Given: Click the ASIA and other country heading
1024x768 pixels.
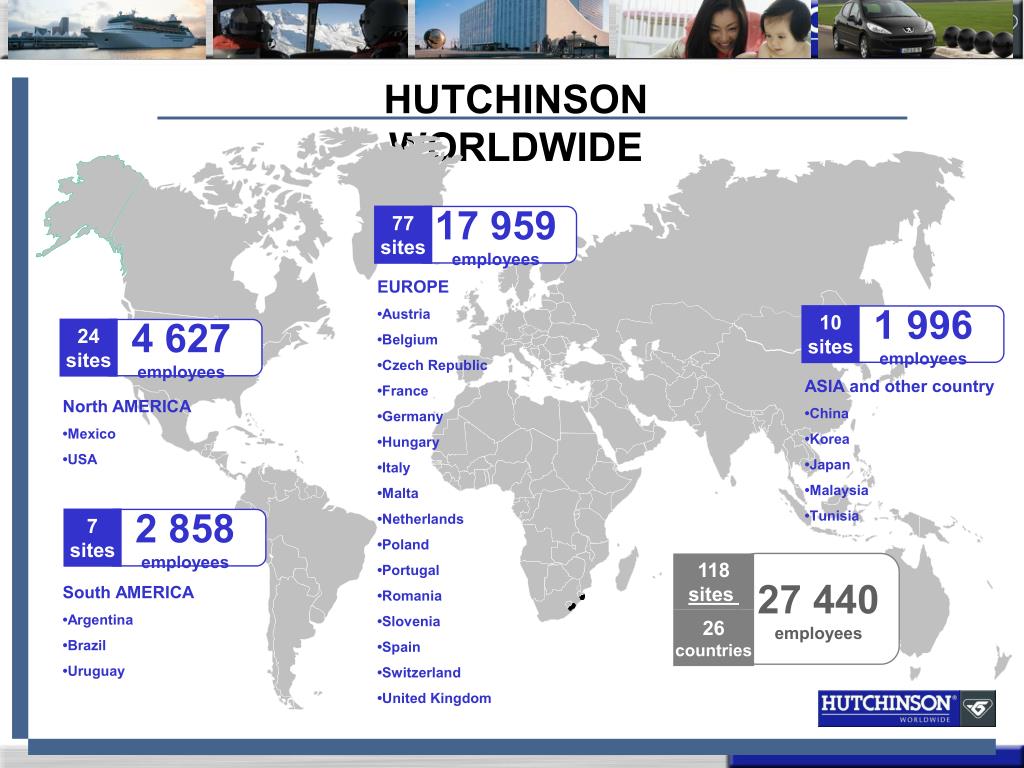Looking at the screenshot, I should coord(899,387).
